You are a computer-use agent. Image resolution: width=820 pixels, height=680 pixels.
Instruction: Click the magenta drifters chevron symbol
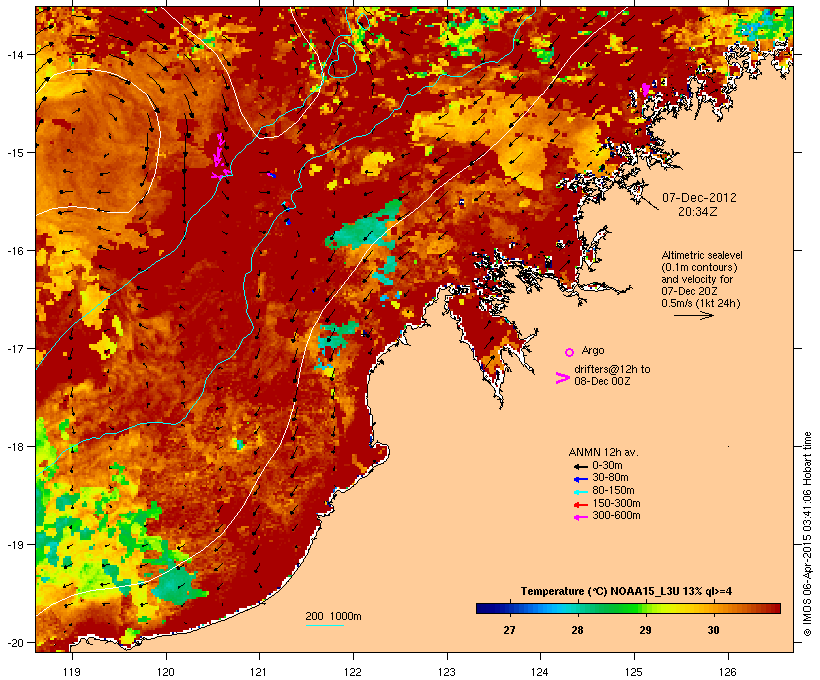point(562,378)
